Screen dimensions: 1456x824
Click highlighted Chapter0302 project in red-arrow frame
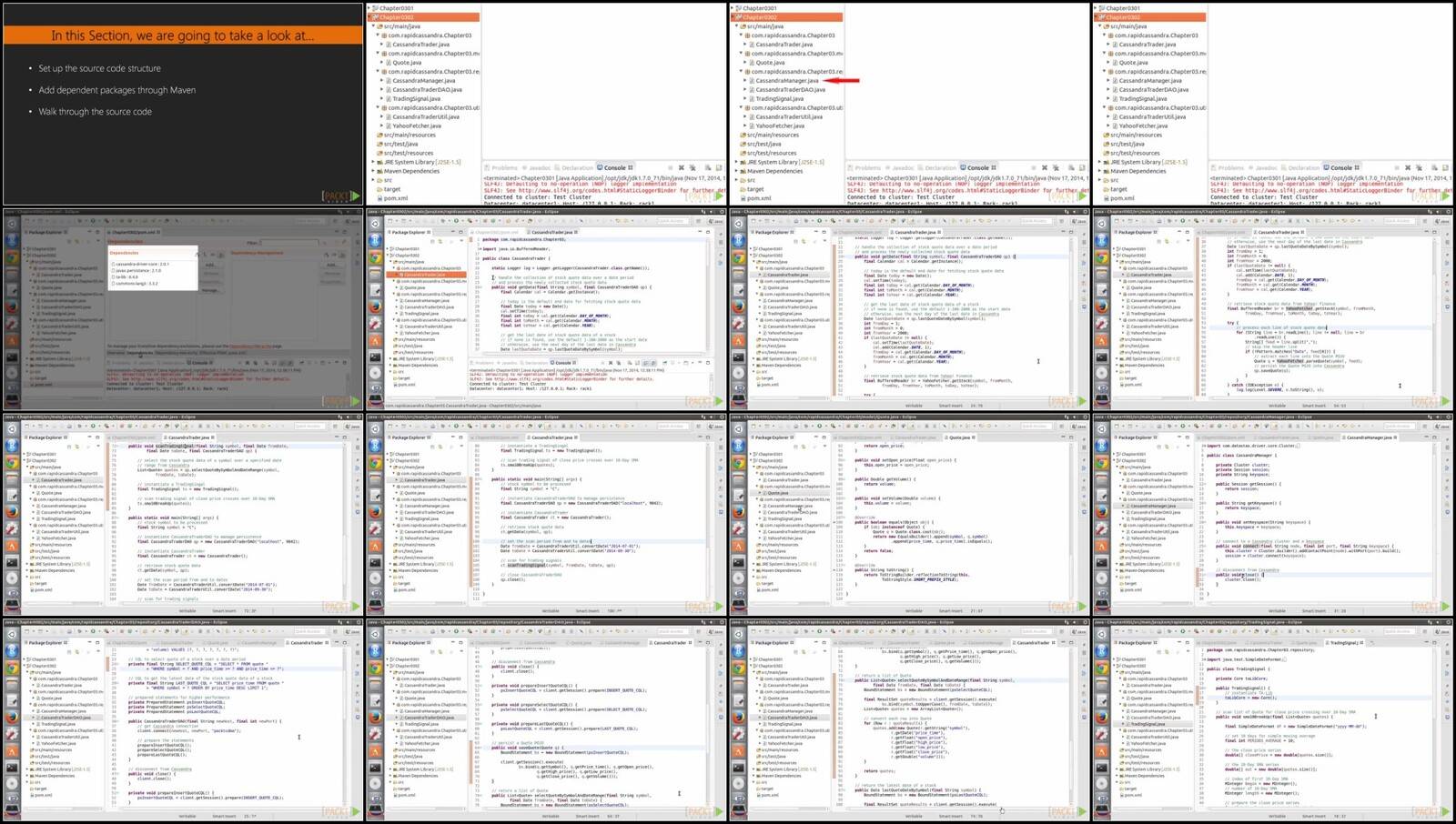[x=786, y=17]
